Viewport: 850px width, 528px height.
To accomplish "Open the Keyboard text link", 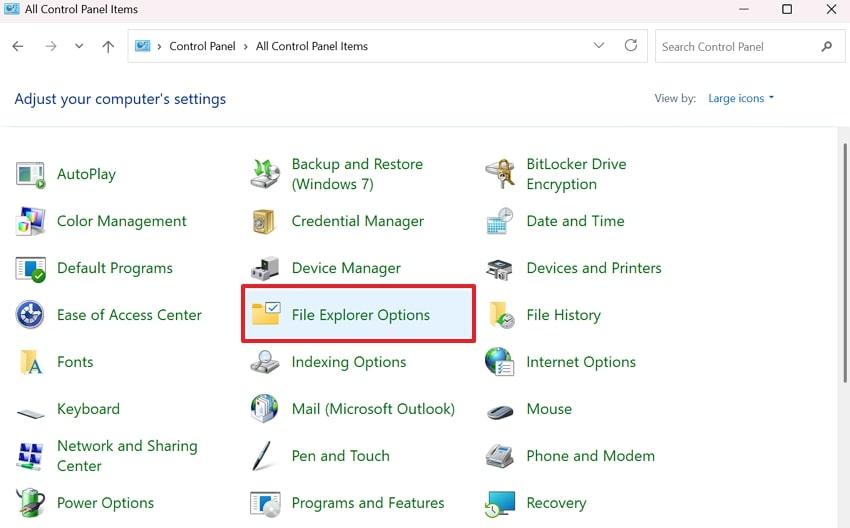I will 88,409.
